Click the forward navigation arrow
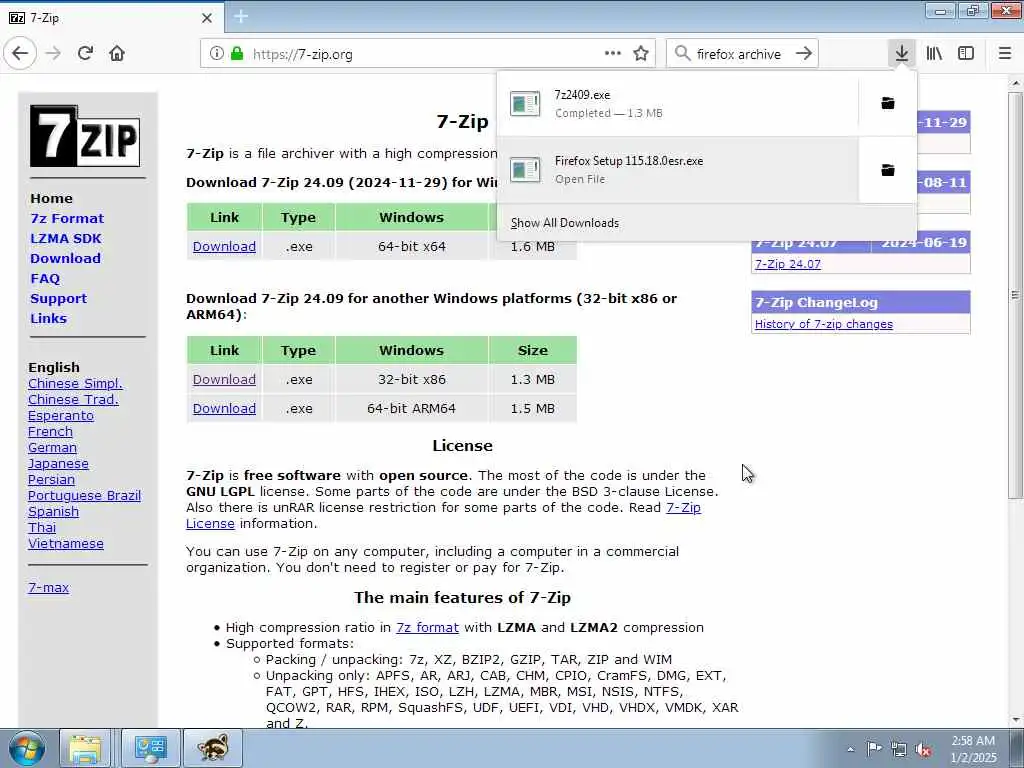 click(x=54, y=54)
